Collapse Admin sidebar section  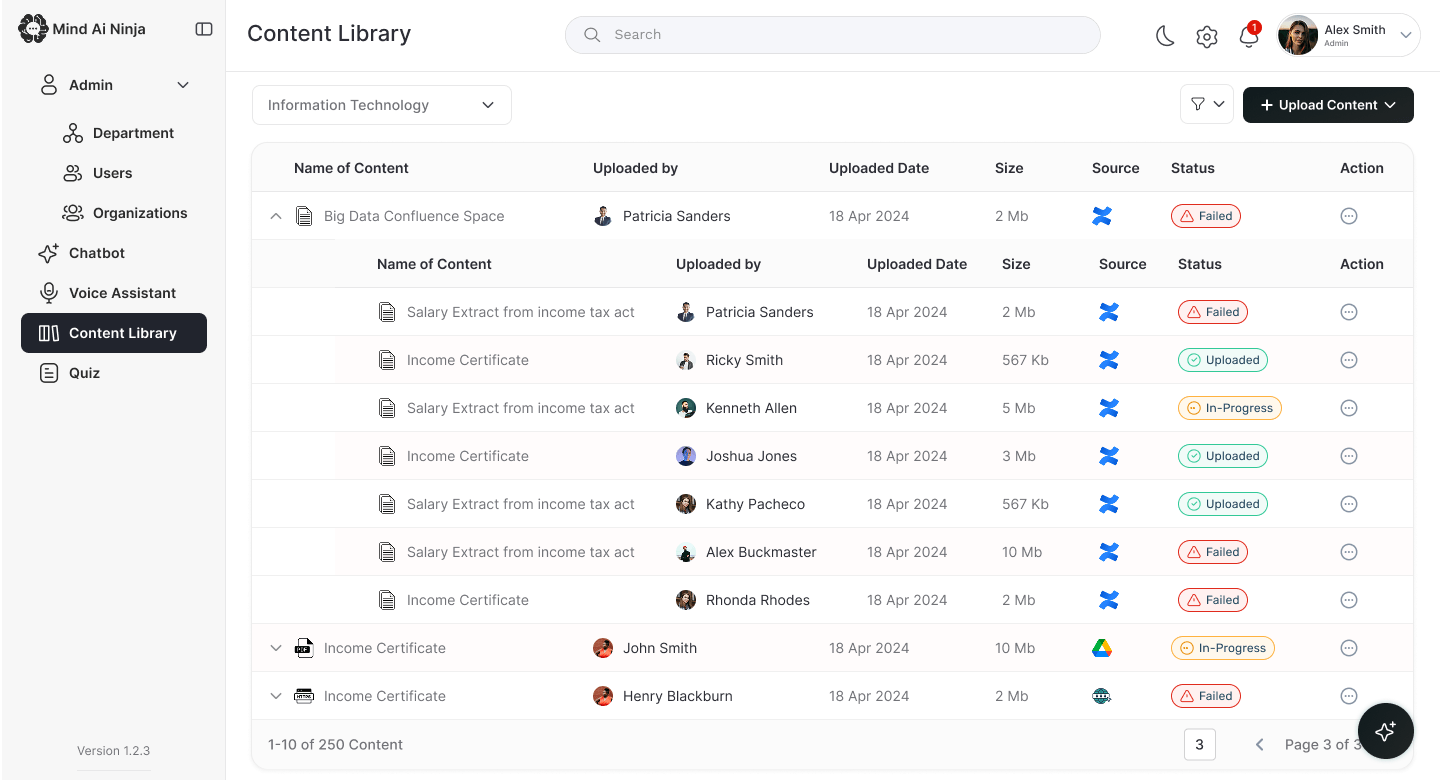[x=183, y=85]
